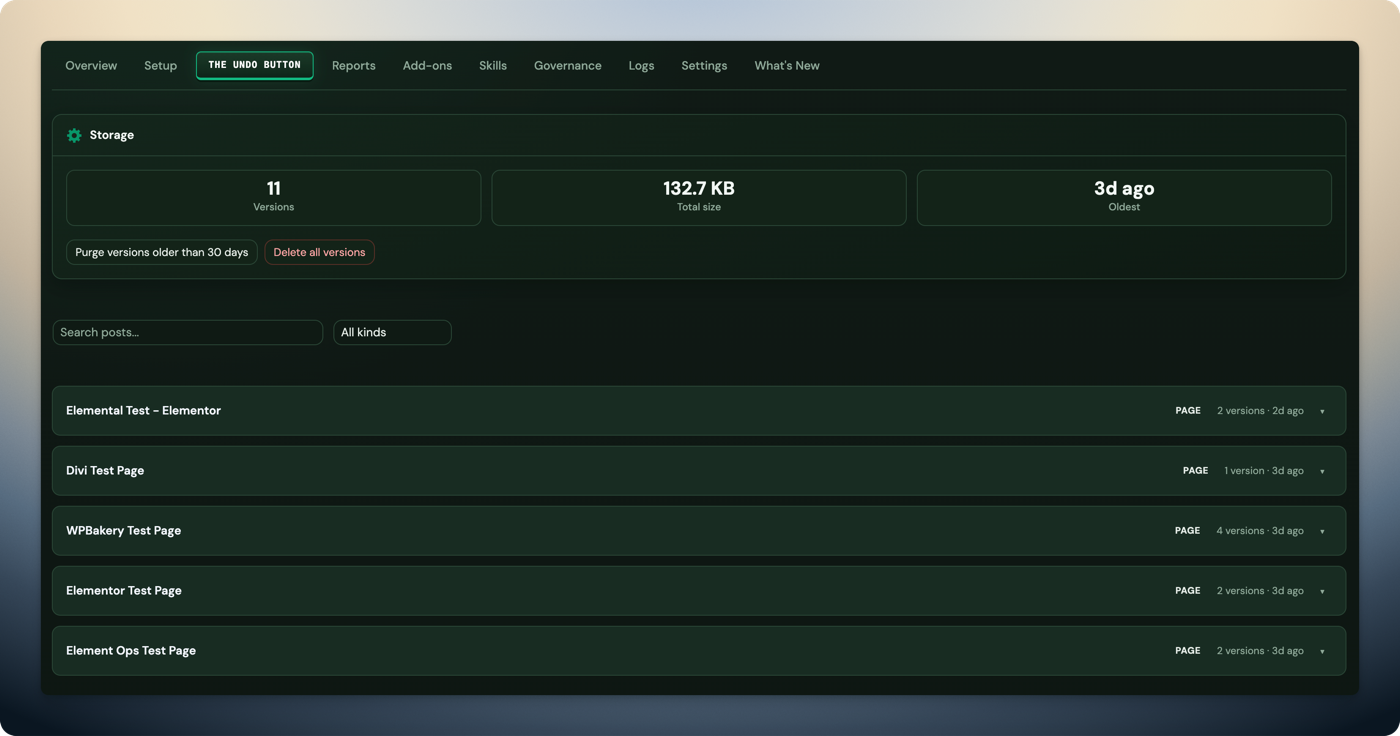
Task: Go to the Reports tab
Action: 353,66
